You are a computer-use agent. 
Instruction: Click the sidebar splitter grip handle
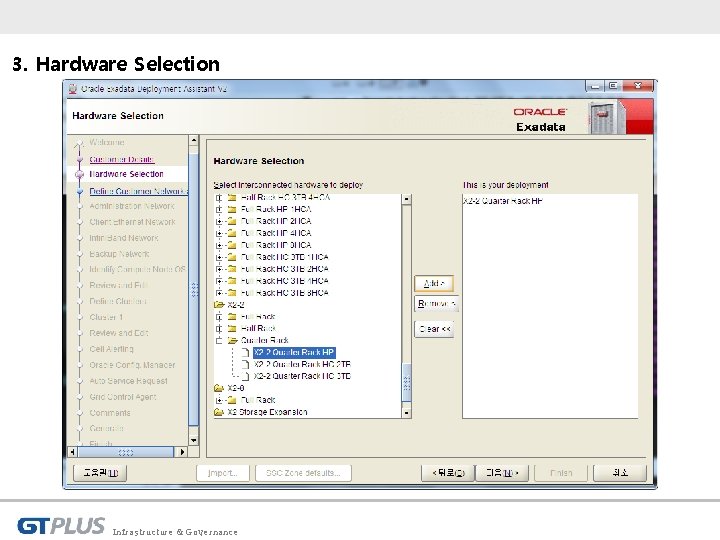click(195, 290)
